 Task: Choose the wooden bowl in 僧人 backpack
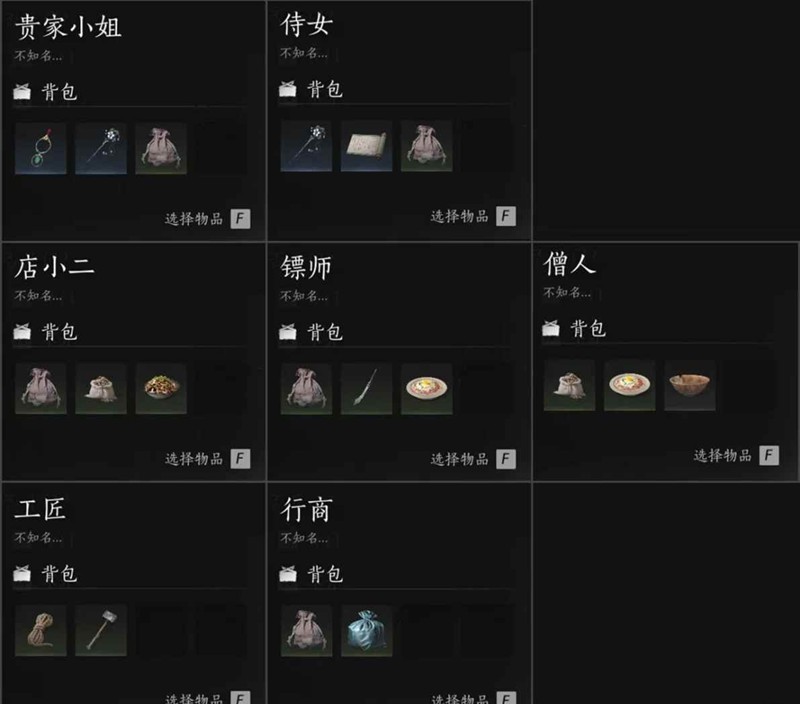(x=690, y=385)
